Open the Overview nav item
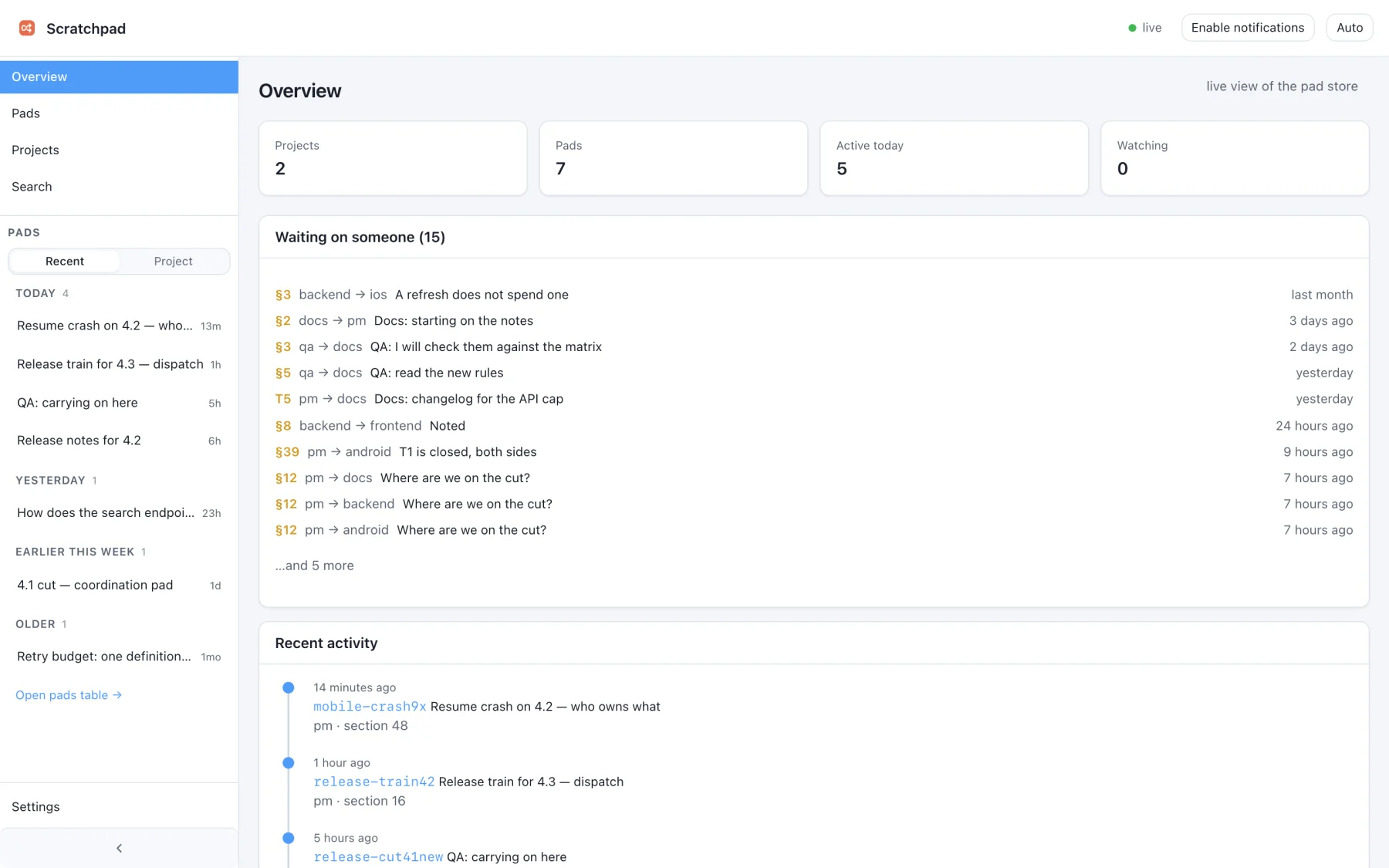1389x868 pixels. (x=119, y=77)
